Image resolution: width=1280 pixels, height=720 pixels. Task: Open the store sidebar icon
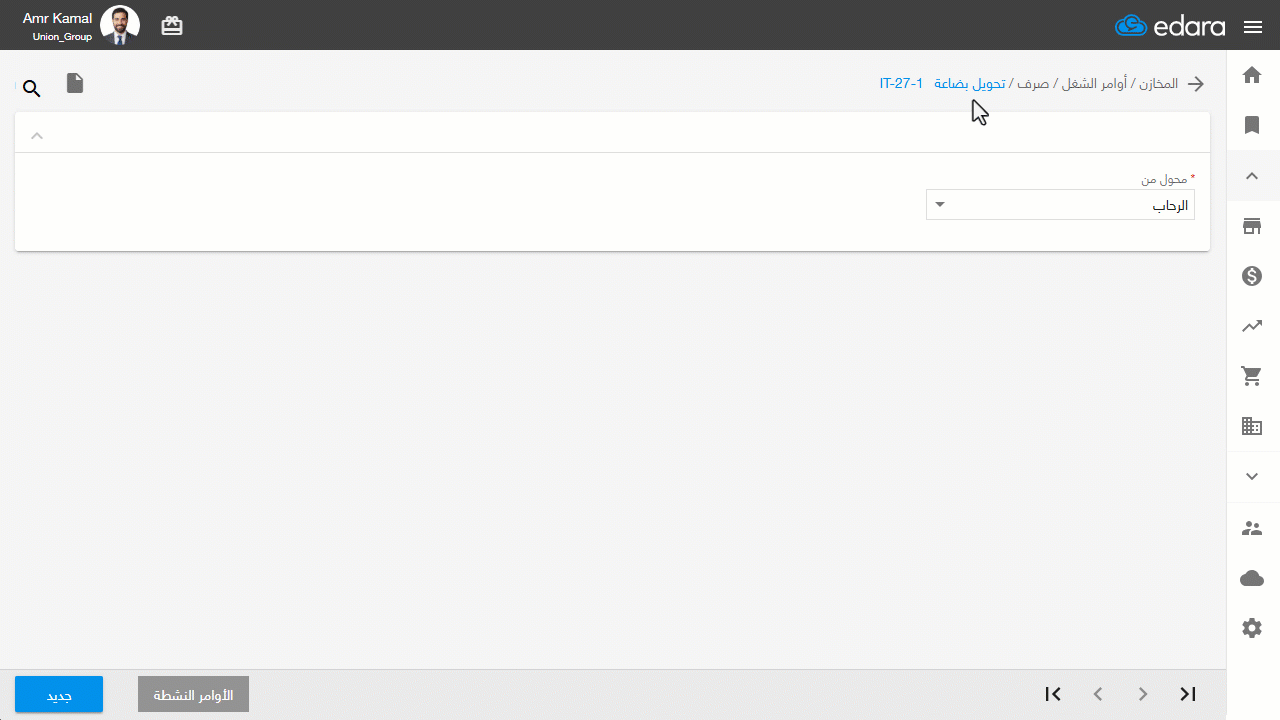[x=1252, y=226]
